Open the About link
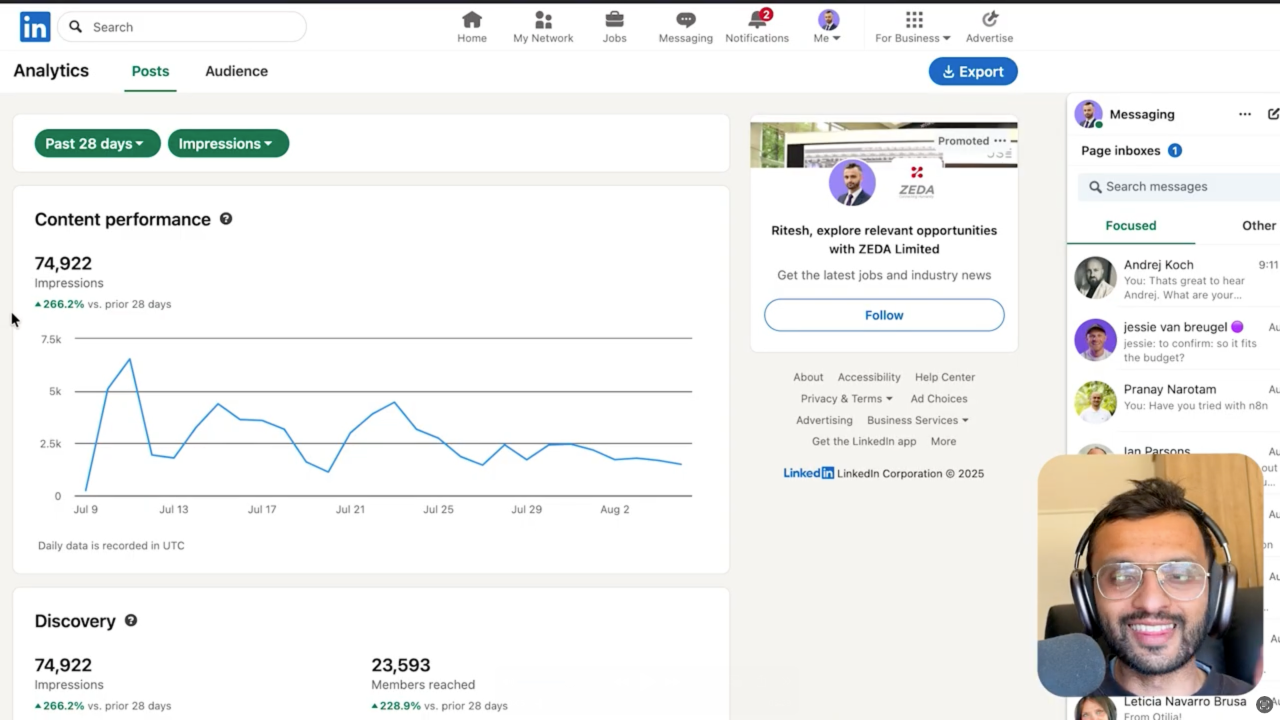 808,377
